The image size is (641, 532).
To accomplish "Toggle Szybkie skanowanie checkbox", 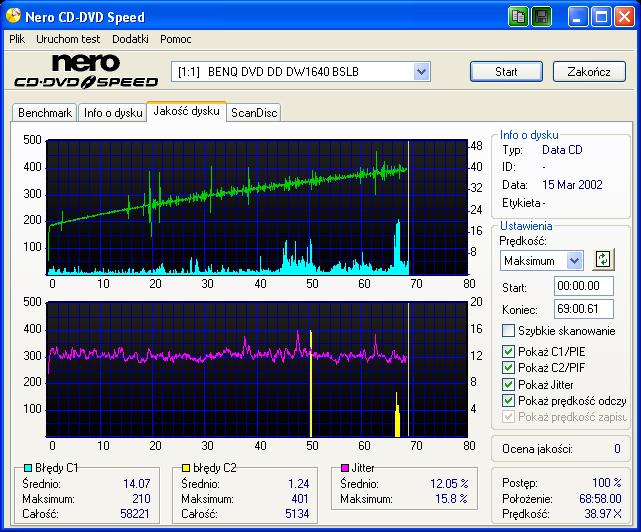I will click(x=508, y=330).
